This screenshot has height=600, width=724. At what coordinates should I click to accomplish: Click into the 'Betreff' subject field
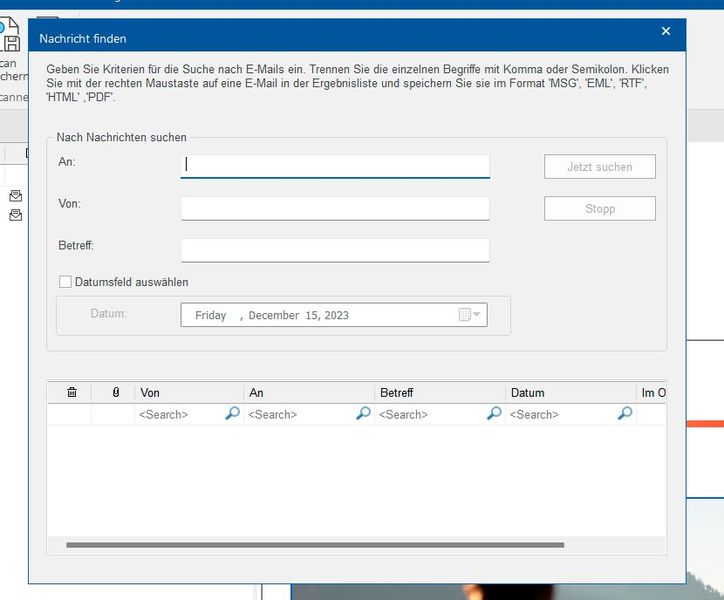[x=335, y=250]
